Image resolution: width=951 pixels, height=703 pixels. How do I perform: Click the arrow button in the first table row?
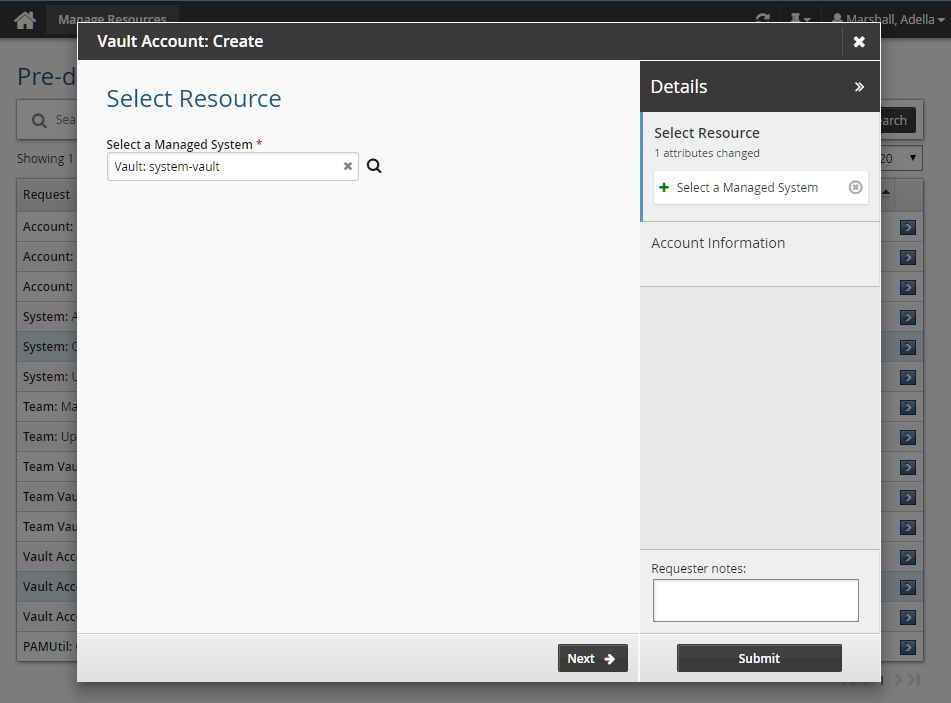tap(907, 227)
